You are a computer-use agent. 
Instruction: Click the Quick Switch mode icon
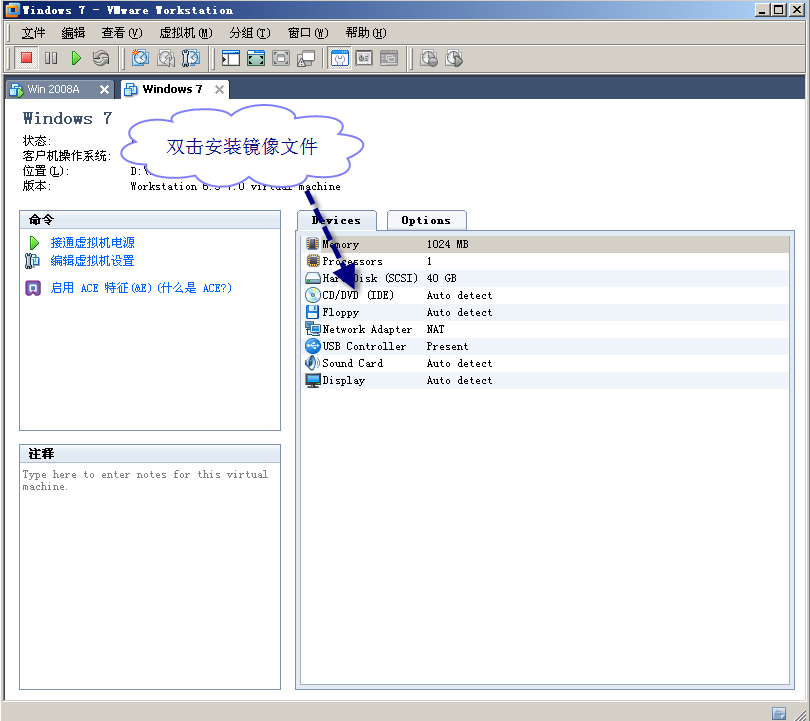pyautogui.click(x=256, y=58)
